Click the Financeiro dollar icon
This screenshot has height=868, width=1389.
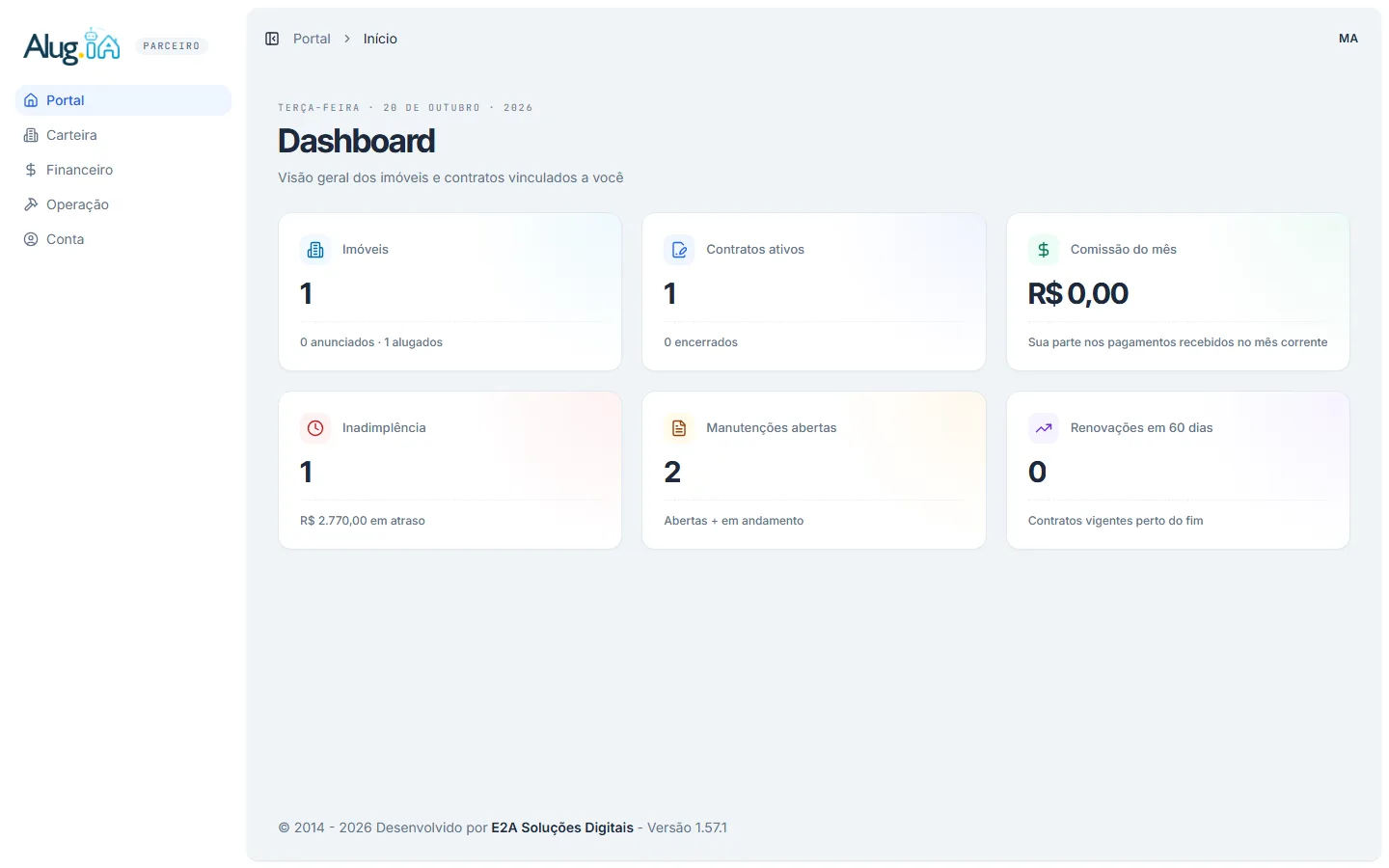tap(31, 170)
